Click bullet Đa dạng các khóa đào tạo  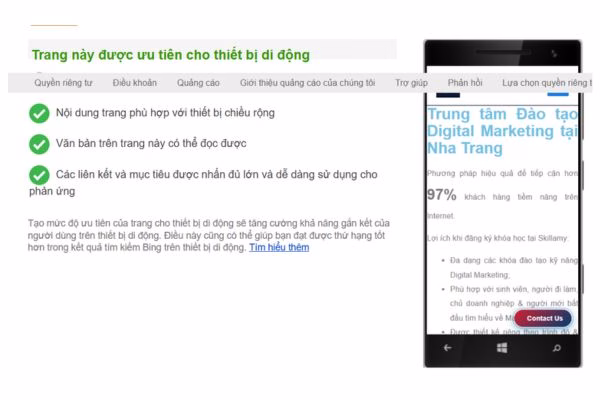click(x=514, y=268)
